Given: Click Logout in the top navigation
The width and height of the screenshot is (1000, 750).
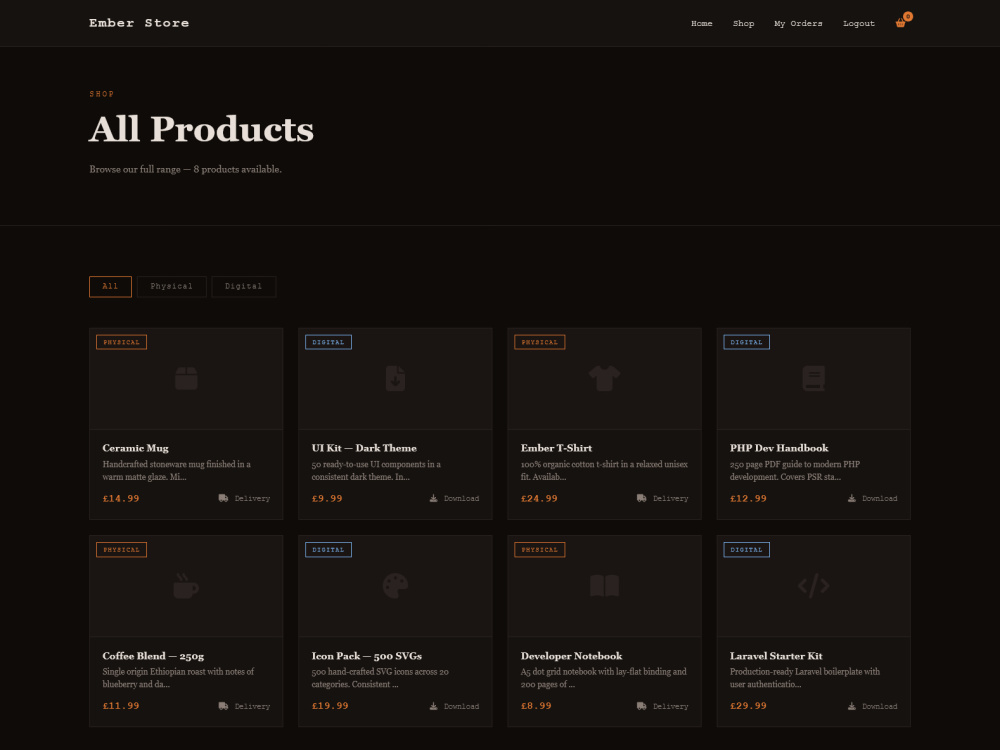Looking at the screenshot, I should [x=859, y=24].
